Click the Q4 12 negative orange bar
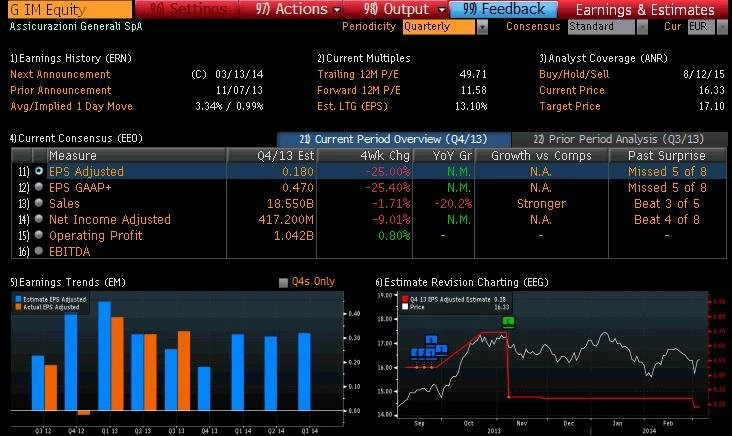Viewport: 732px width, 436px height. coord(84,413)
